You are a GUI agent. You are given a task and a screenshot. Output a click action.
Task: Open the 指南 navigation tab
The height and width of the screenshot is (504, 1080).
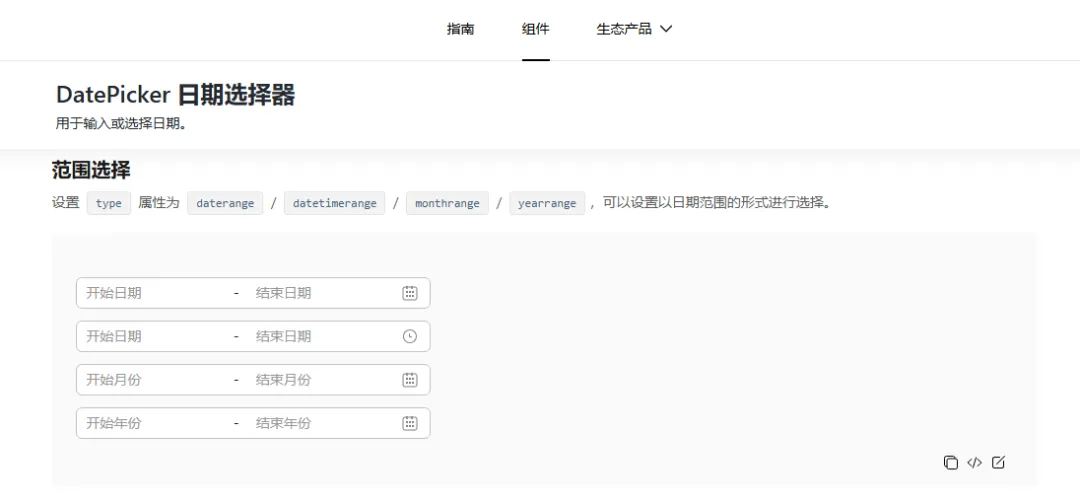click(x=460, y=29)
